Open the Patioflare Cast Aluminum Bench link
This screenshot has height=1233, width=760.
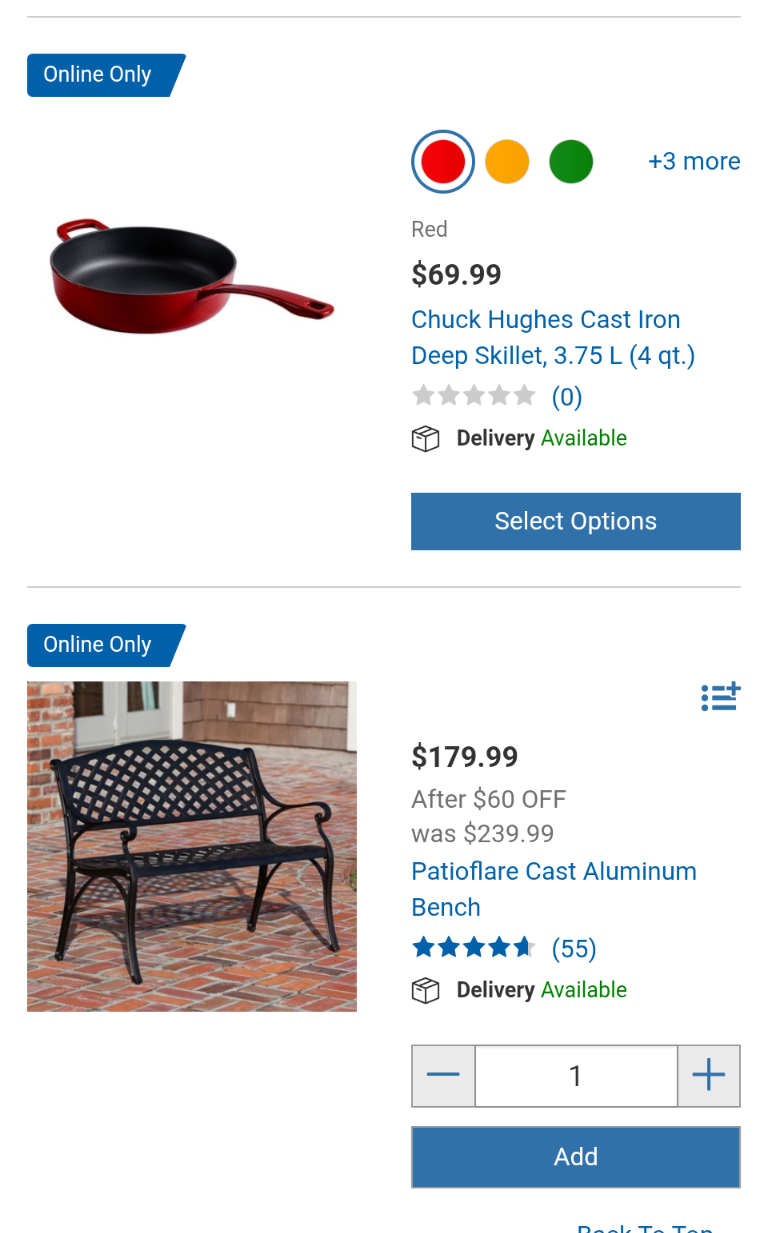[553, 889]
